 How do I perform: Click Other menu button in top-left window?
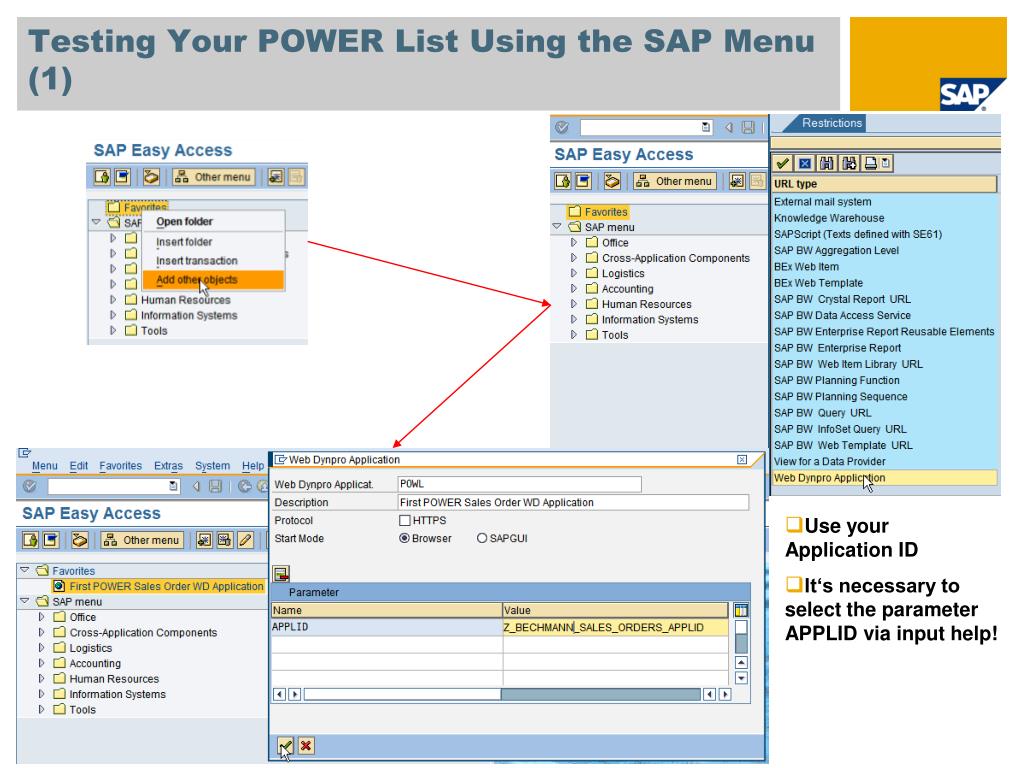[x=214, y=176]
